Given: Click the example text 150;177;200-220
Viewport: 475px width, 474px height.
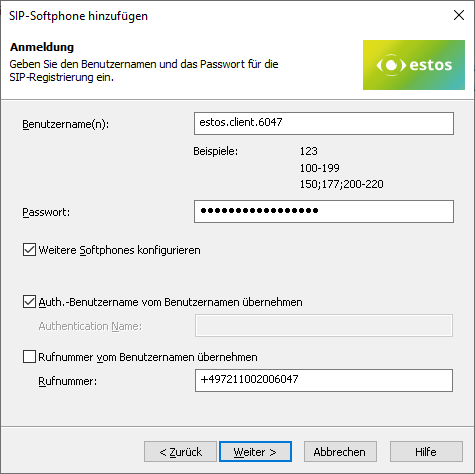Looking at the screenshot, I should 342,184.
